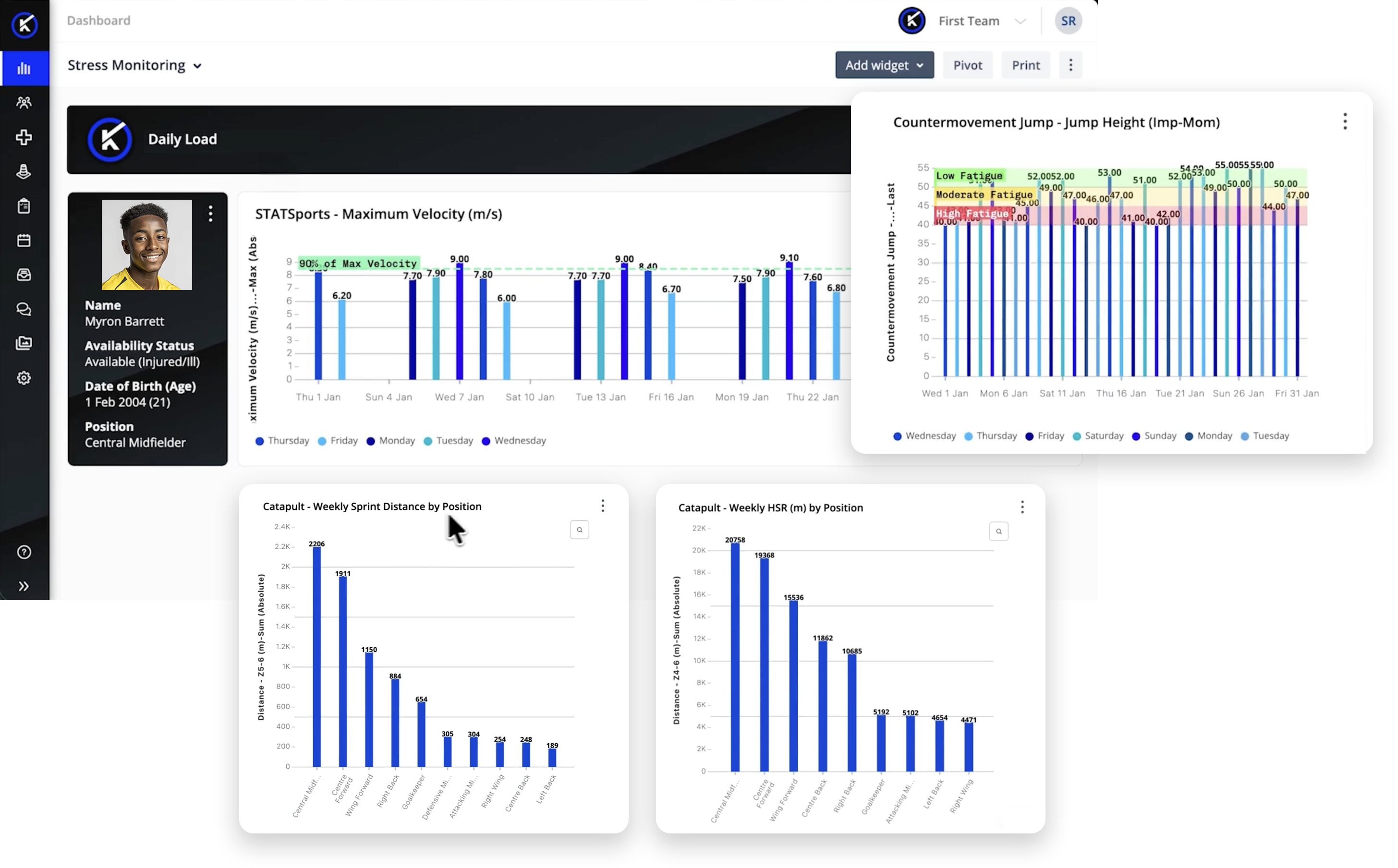
Task: Open the help question mark icon
Action: (x=24, y=552)
